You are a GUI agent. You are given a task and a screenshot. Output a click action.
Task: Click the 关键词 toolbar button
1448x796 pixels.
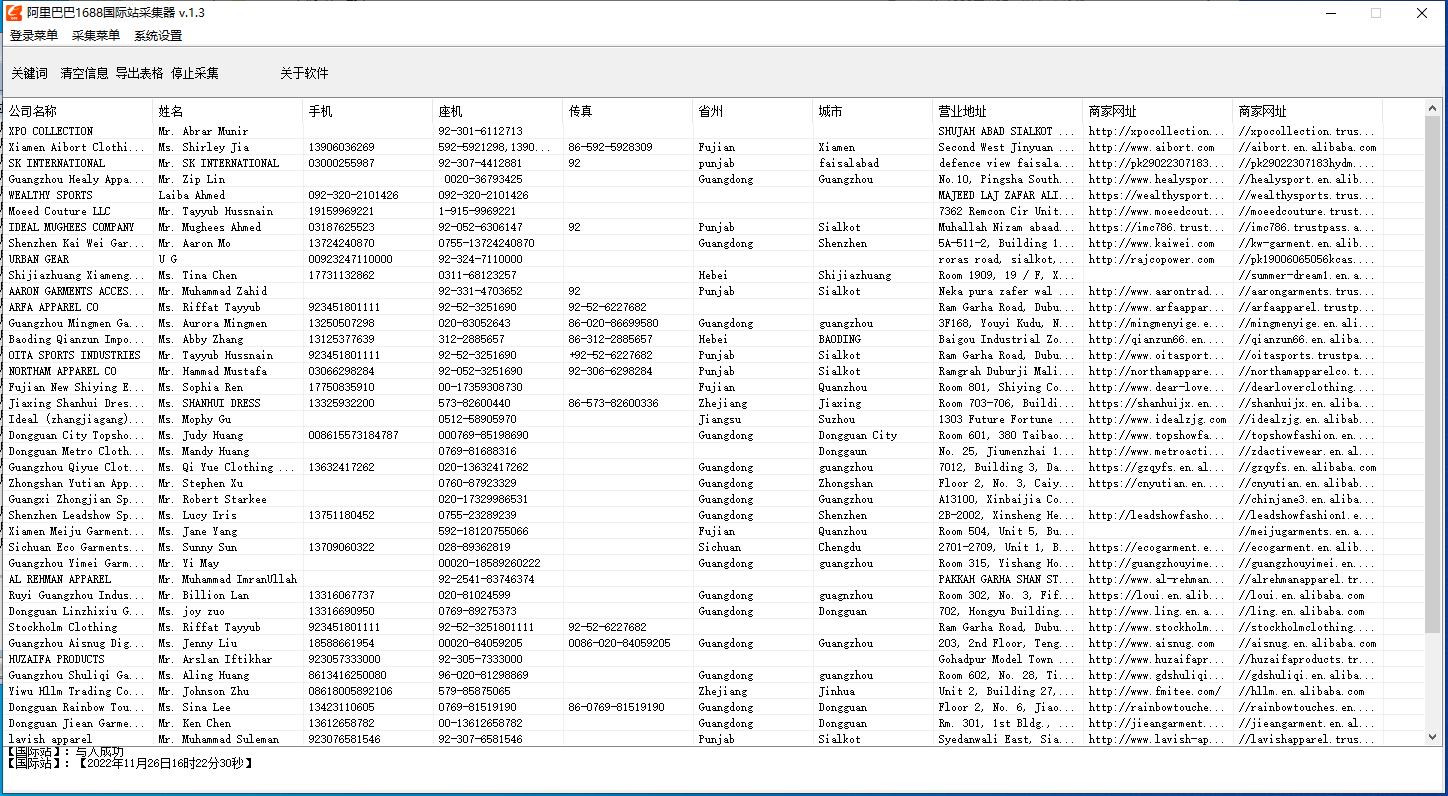point(29,73)
